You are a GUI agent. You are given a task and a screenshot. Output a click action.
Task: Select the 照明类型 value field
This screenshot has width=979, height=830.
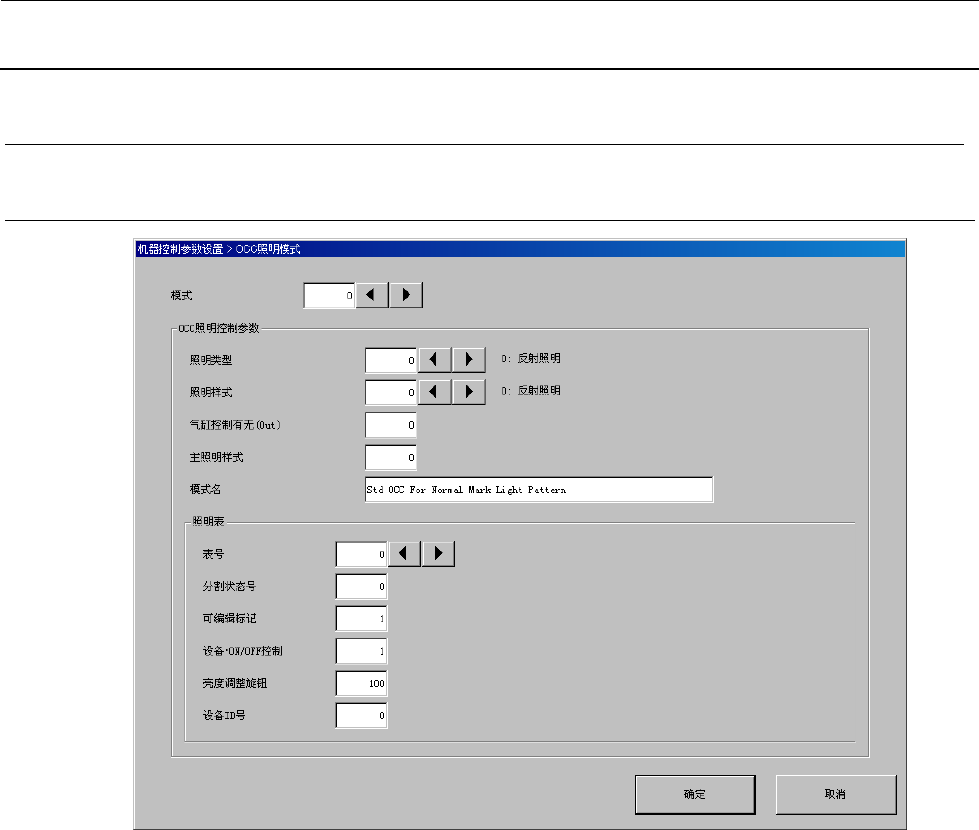(391, 360)
